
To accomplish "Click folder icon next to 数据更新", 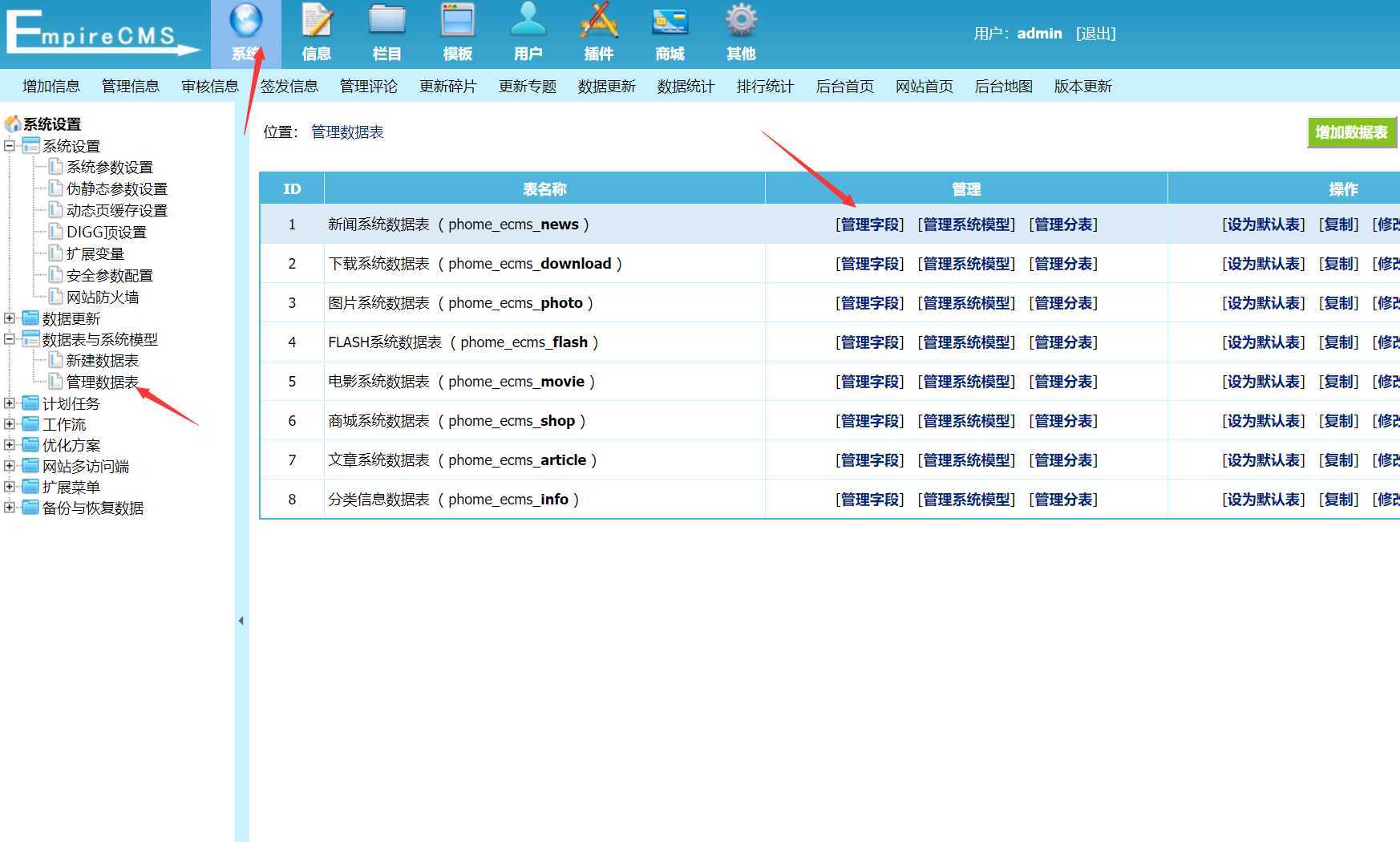I will click(x=30, y=318).
